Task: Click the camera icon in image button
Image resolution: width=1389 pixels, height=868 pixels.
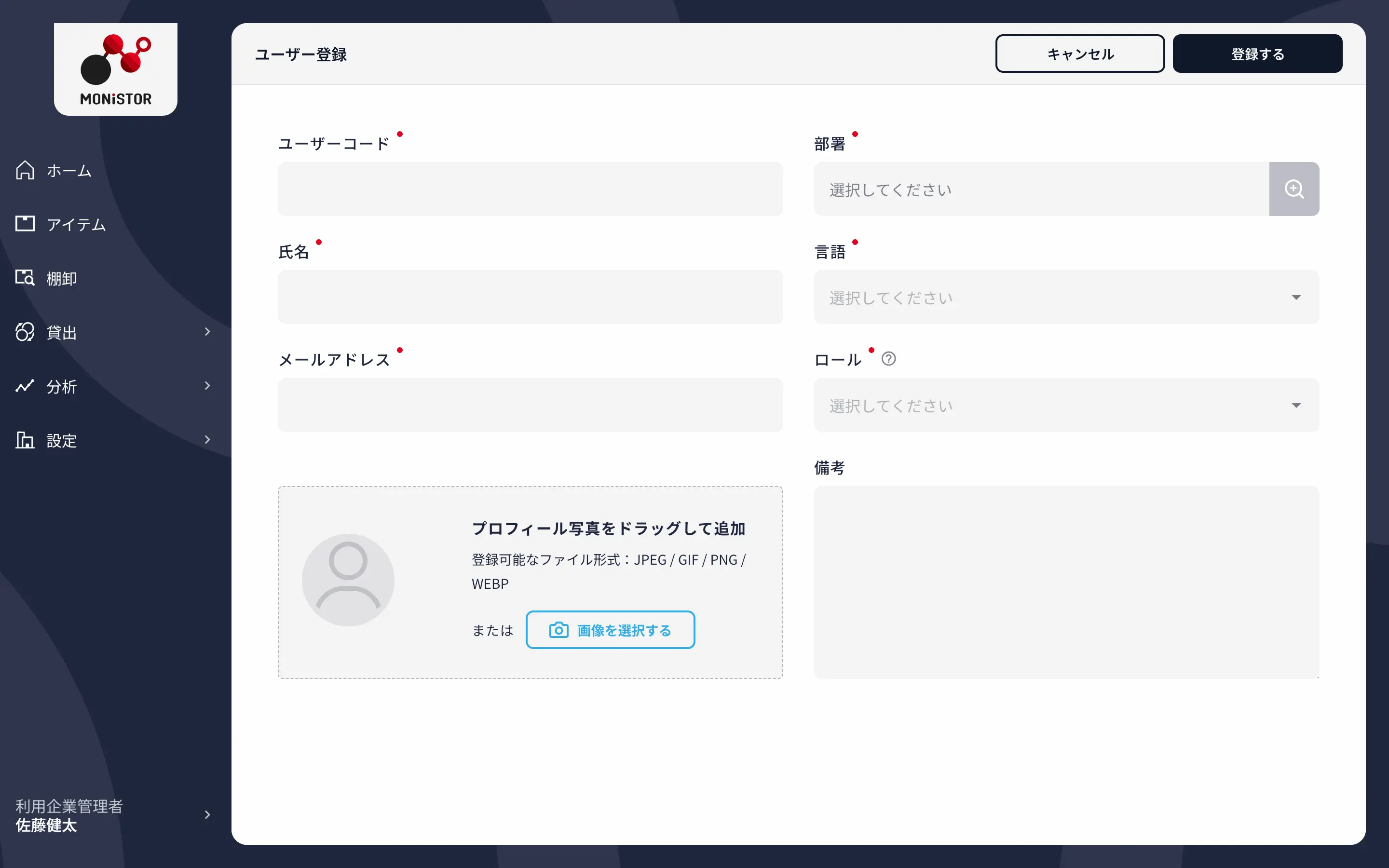Action: point(558,630)
